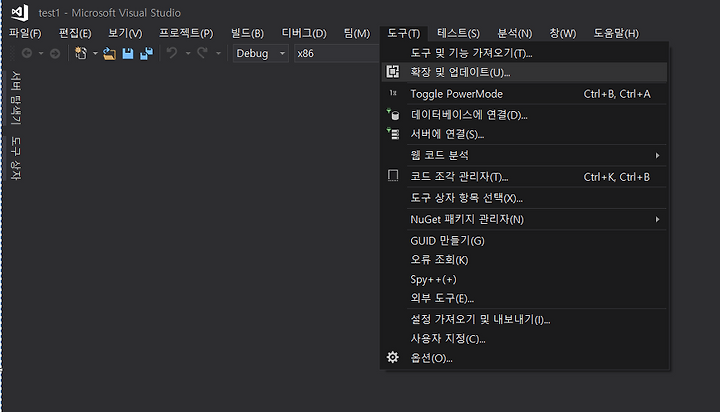Click the database connection icon

click(x=393, y=114)
